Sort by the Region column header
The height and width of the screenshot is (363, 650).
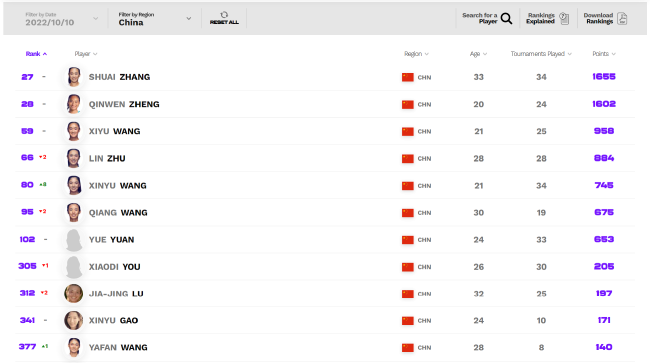[x=417, y=54]
